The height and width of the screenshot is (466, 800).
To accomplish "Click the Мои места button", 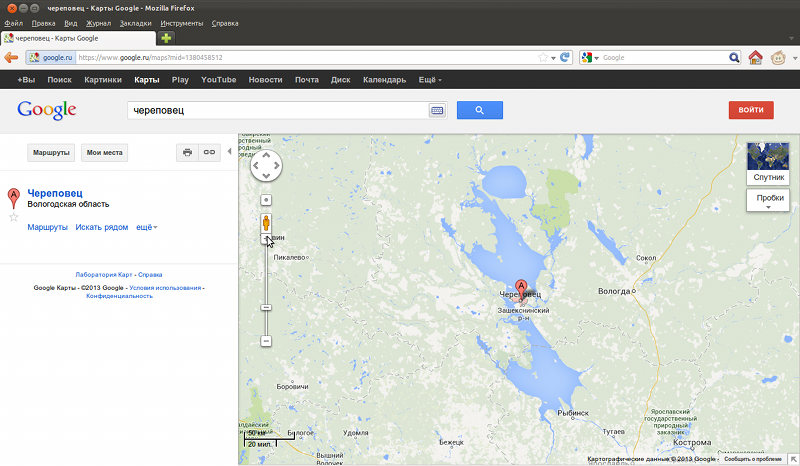I will click(105, 152).
